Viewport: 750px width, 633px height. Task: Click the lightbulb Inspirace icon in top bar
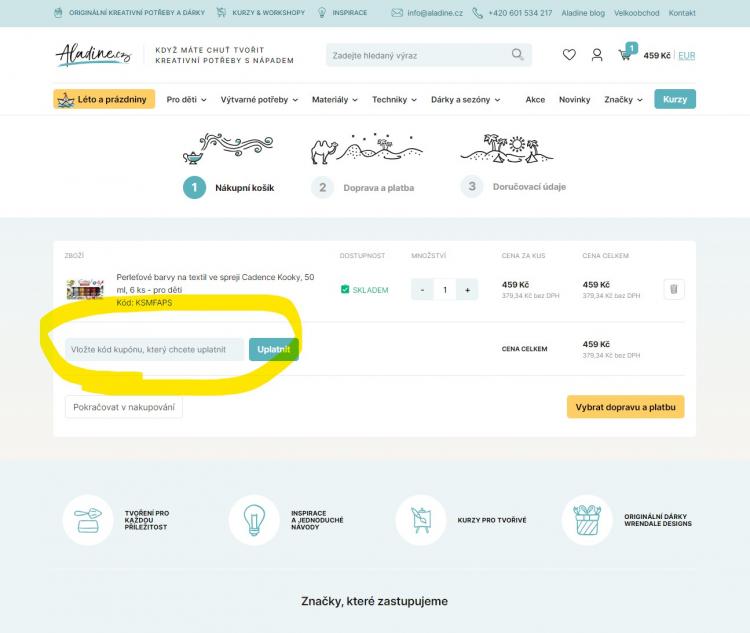[322, 13]
